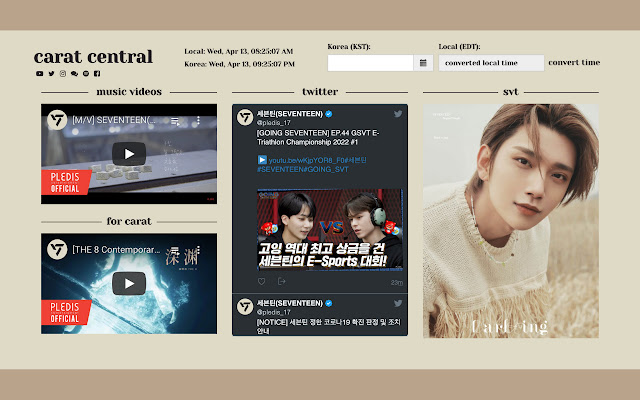The image size is (640, 400).
Task: Click Twitter bird on GOING SEVENTEEN tweet
Action: 398,114
